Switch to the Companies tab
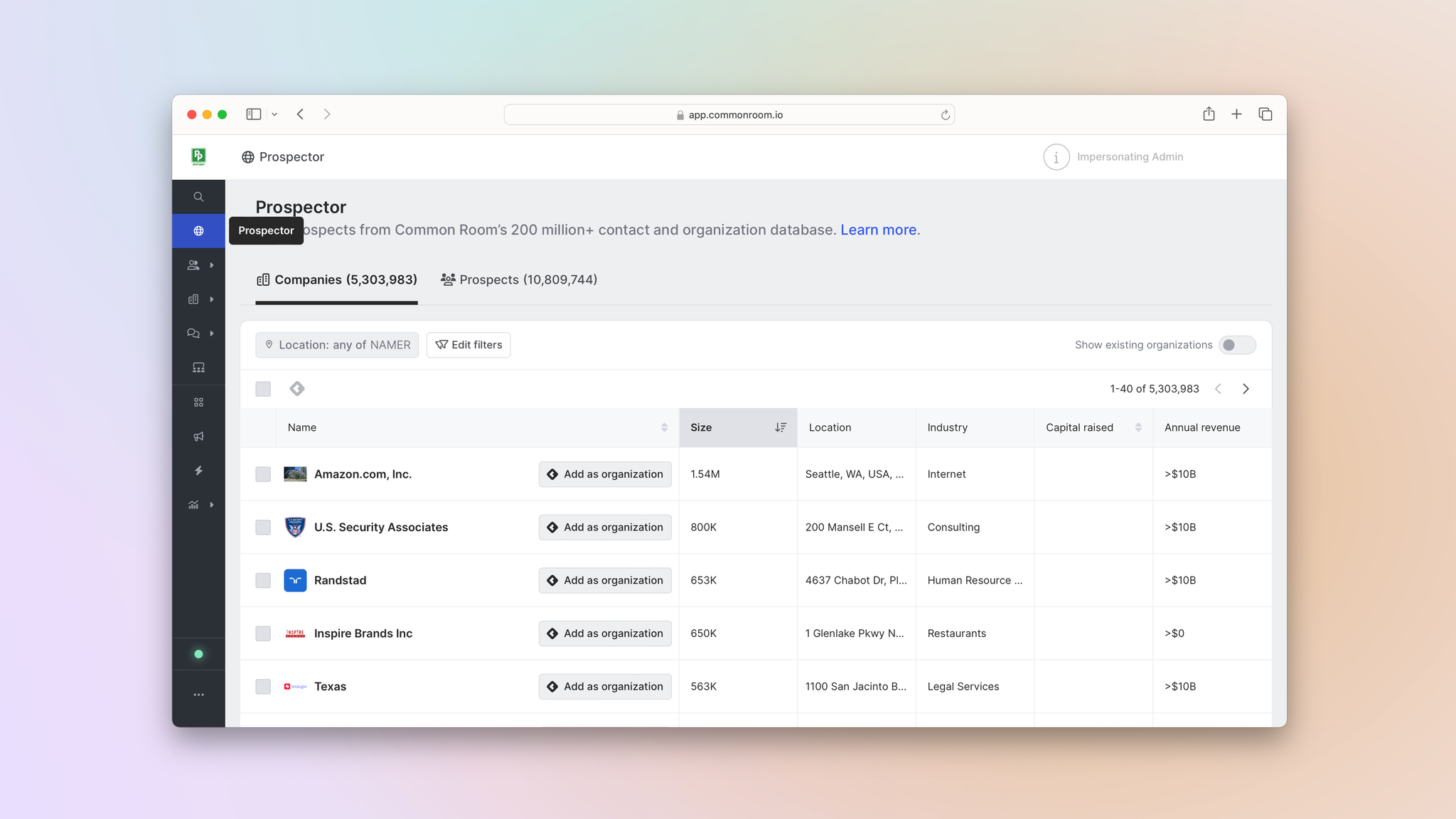Viewport: 1456px width, 819px height. tap(337, 280)
